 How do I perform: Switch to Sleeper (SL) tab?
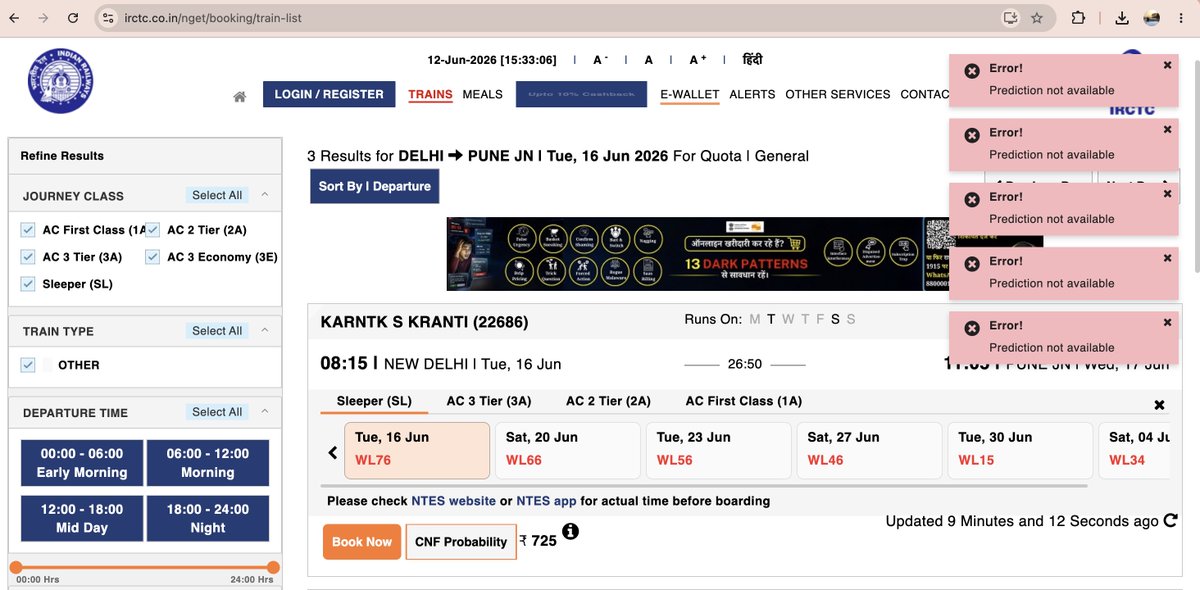374,401
